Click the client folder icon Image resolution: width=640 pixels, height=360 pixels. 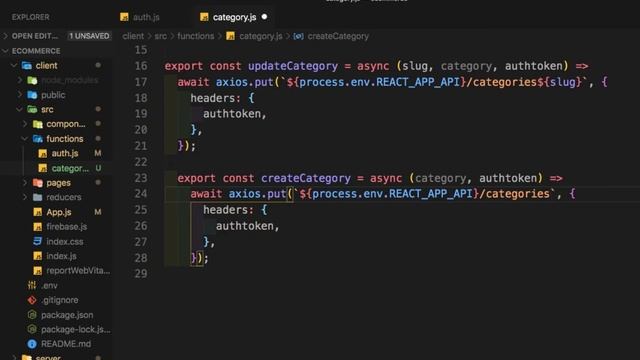pyautogui.click(x=27, y=65)
